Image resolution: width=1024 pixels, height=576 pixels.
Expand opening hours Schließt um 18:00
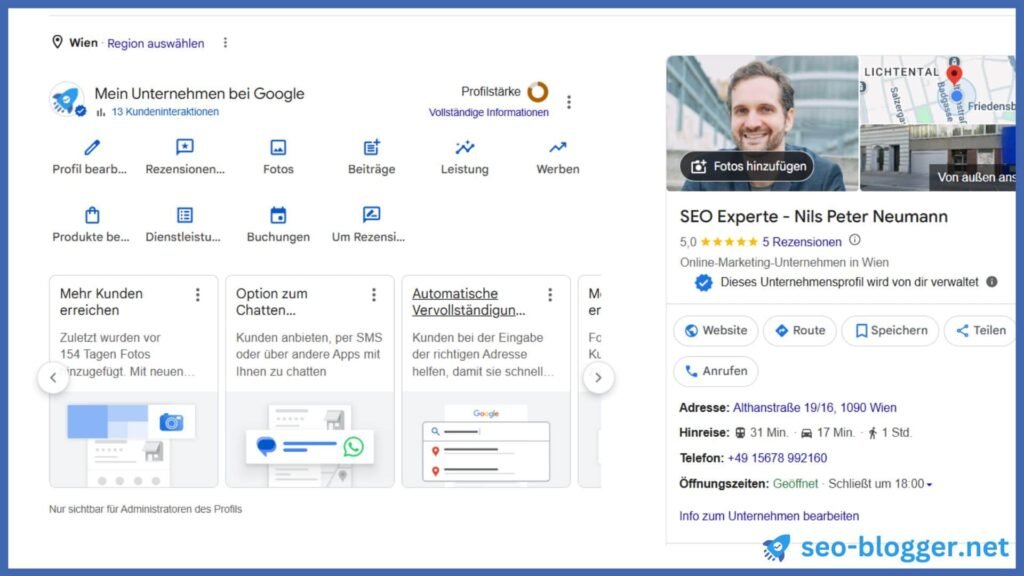coord(880,484)
